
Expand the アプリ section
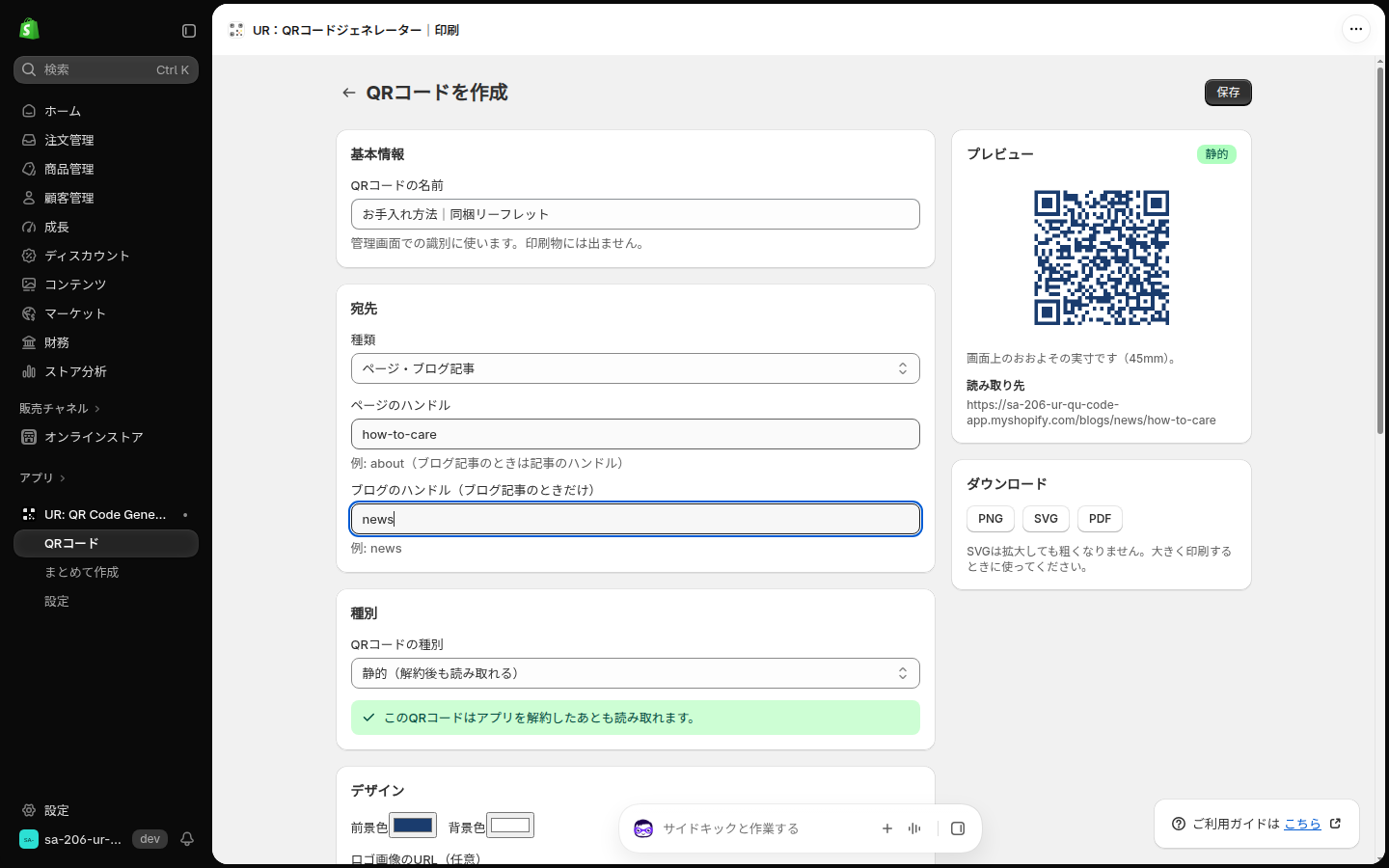point(42,477)
